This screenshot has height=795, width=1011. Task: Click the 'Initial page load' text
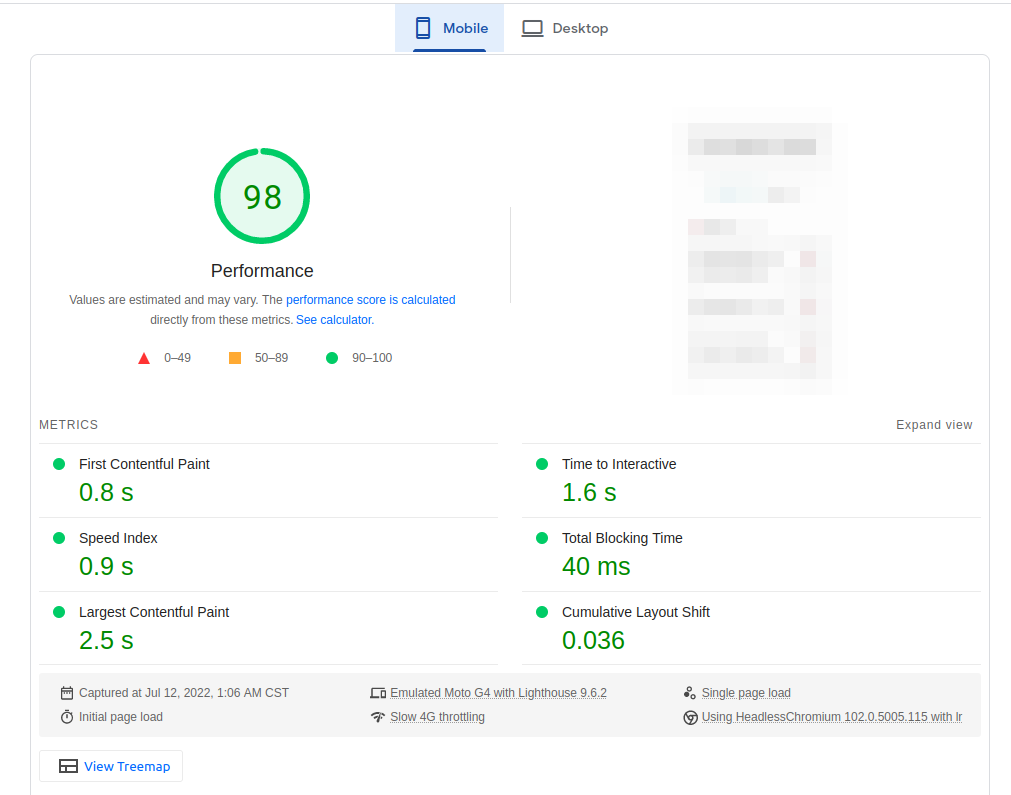pos(121,717)
